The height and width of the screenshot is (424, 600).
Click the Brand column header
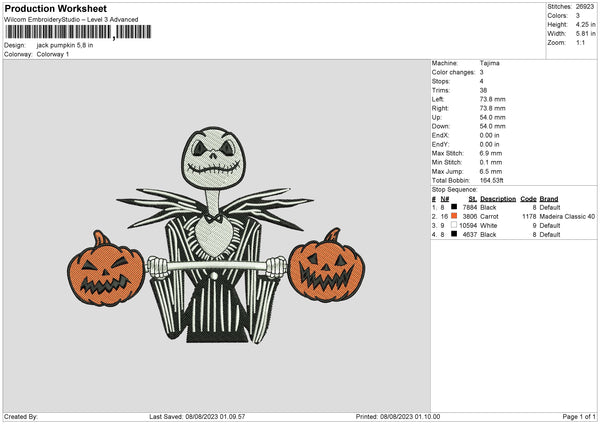point(549,199)
